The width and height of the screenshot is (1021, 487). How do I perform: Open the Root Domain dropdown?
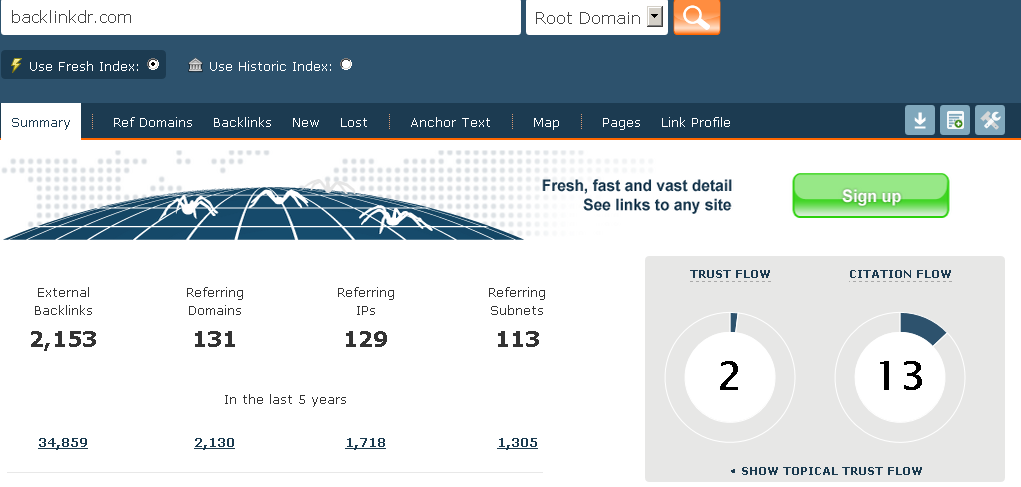[x=597, y=18]
